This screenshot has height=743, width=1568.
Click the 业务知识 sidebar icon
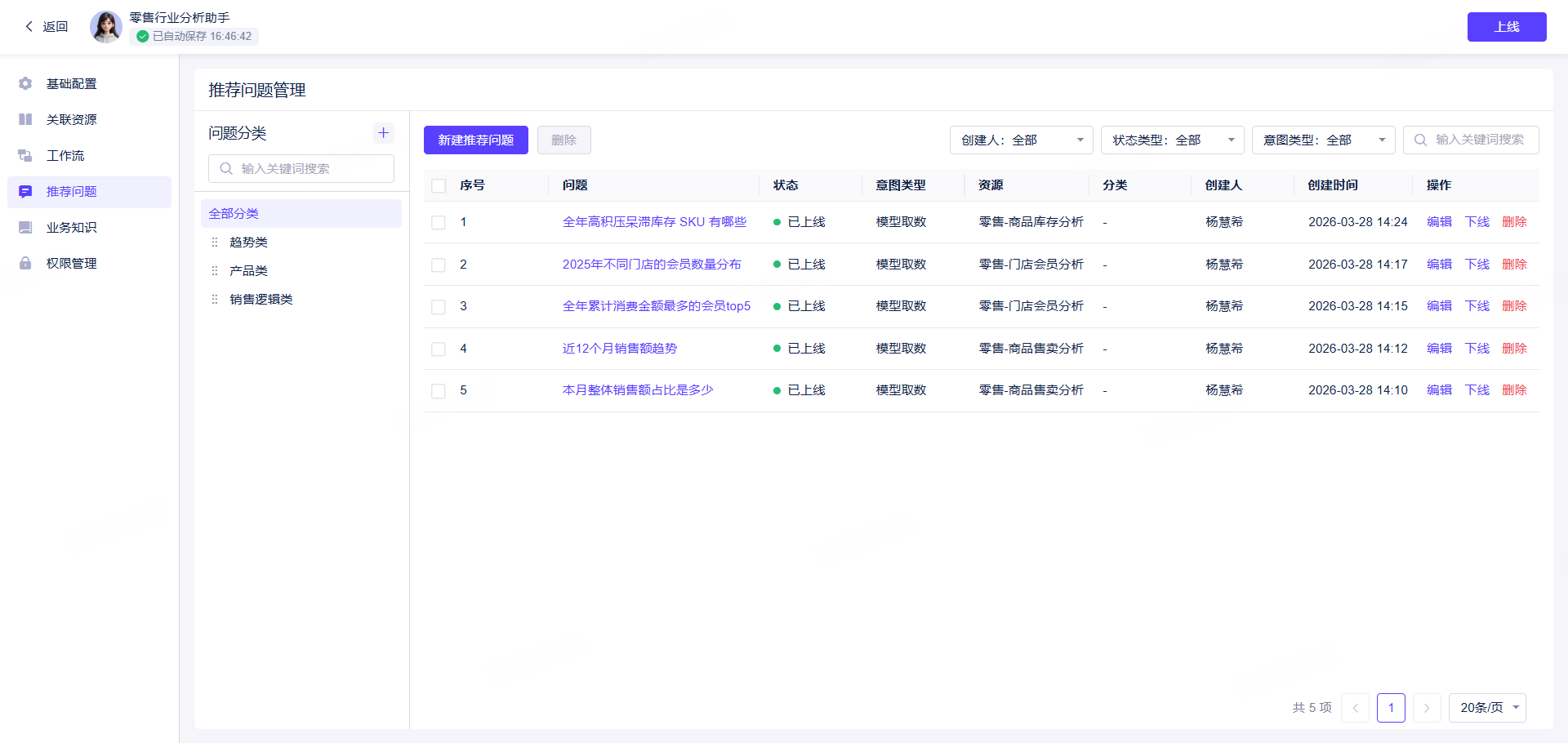click(x=25, y=227)
